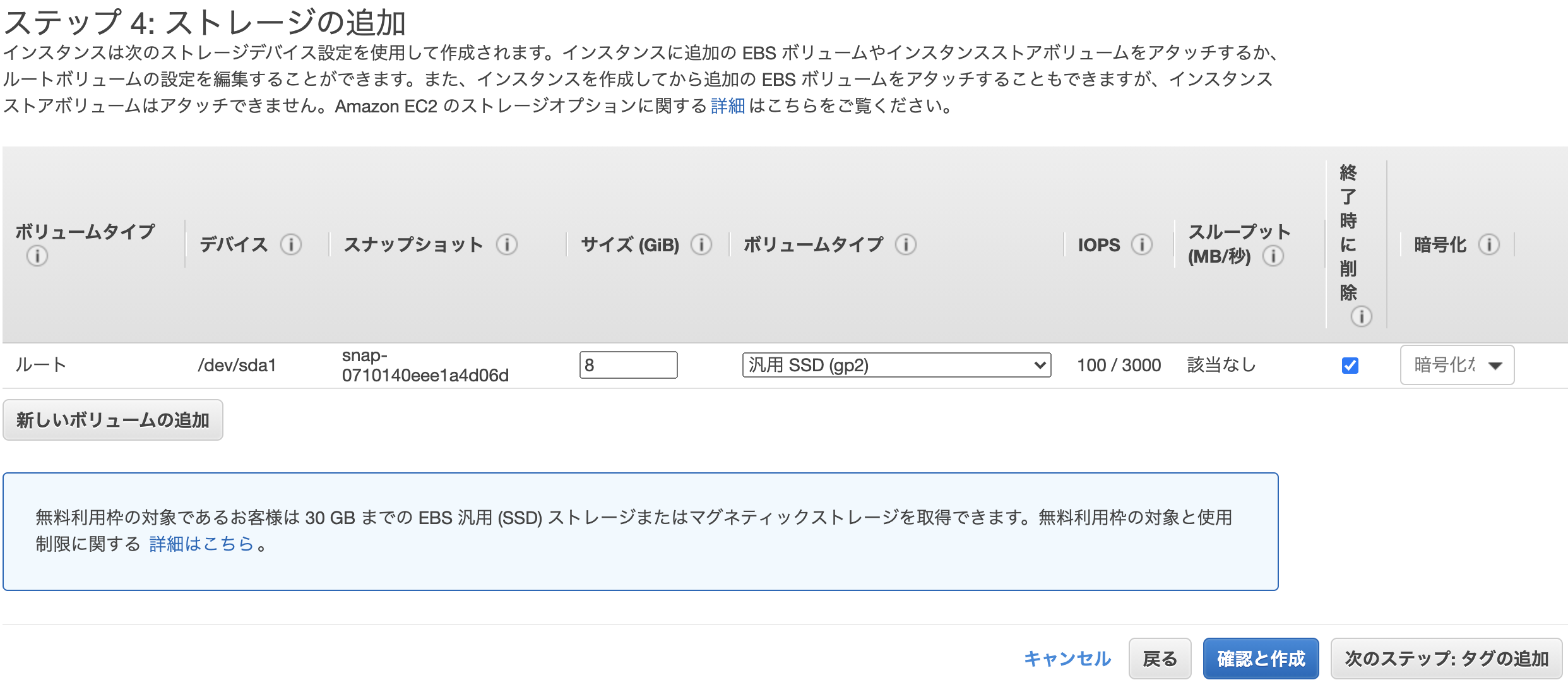Open the 暗号化 column info tooltip
The image size is (1568, 692).
point(1490,245)
